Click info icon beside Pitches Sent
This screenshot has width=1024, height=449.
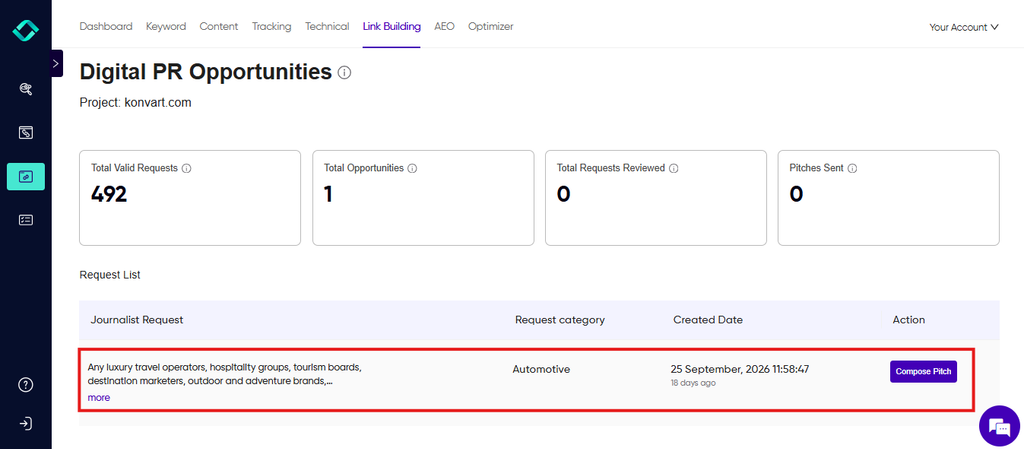(852, 168)
